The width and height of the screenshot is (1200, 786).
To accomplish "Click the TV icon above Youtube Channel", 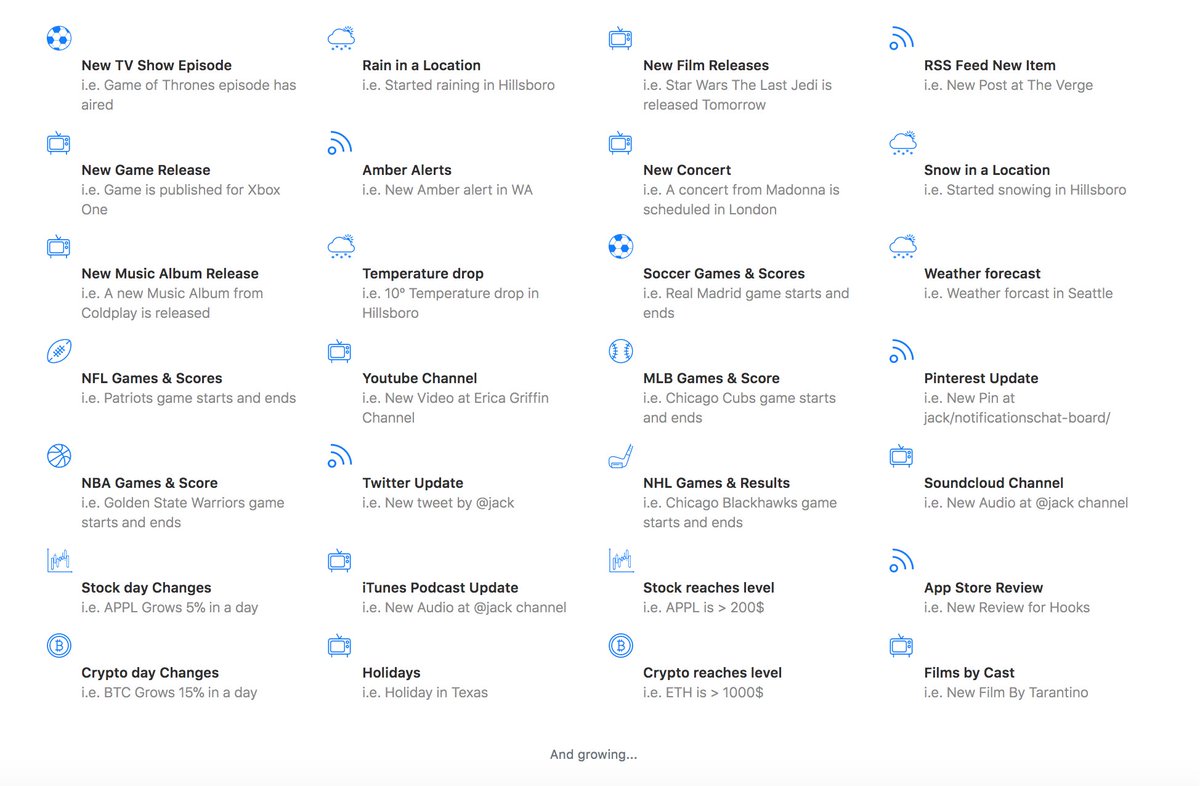I will click(340, 351).
